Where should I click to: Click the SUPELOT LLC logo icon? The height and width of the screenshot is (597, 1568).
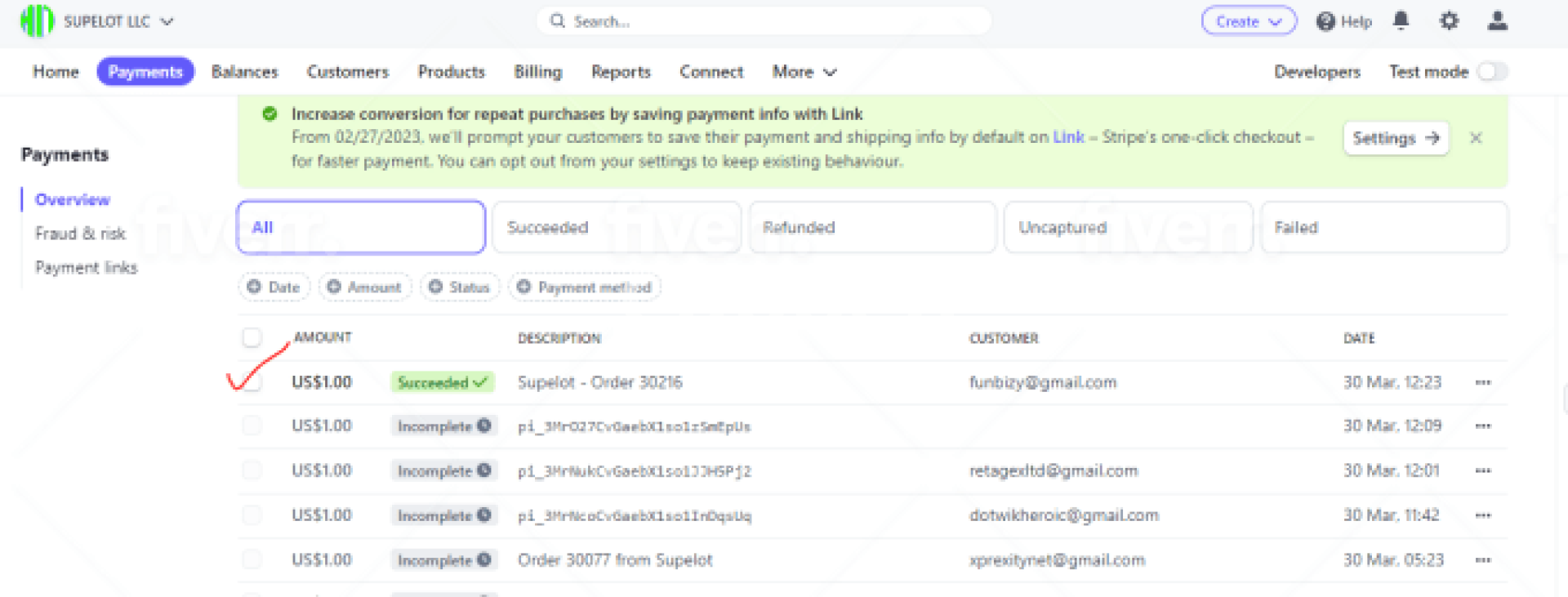pos(37,21)
